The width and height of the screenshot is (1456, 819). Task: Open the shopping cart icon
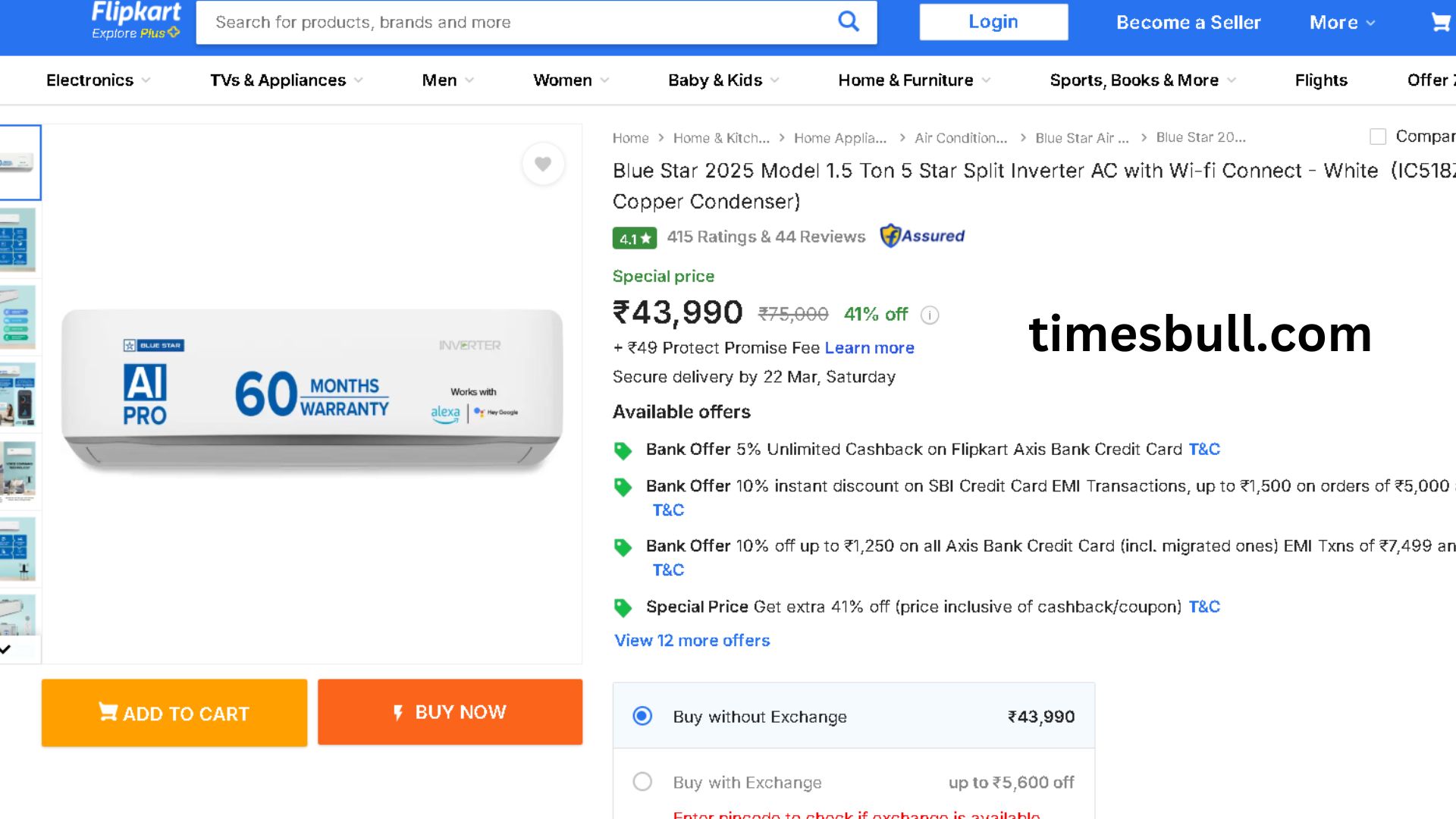point(1440,22)
